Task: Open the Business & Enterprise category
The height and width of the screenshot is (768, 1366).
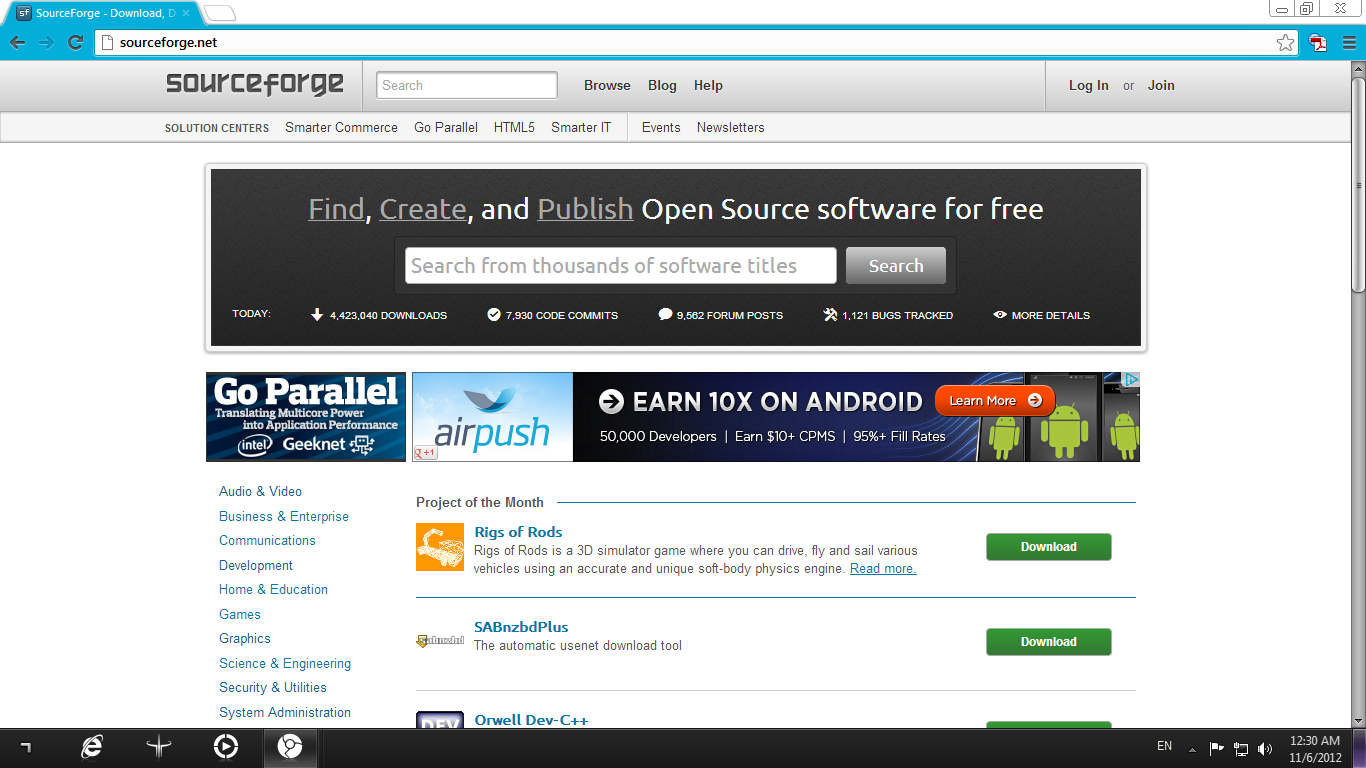Action: 284,516
